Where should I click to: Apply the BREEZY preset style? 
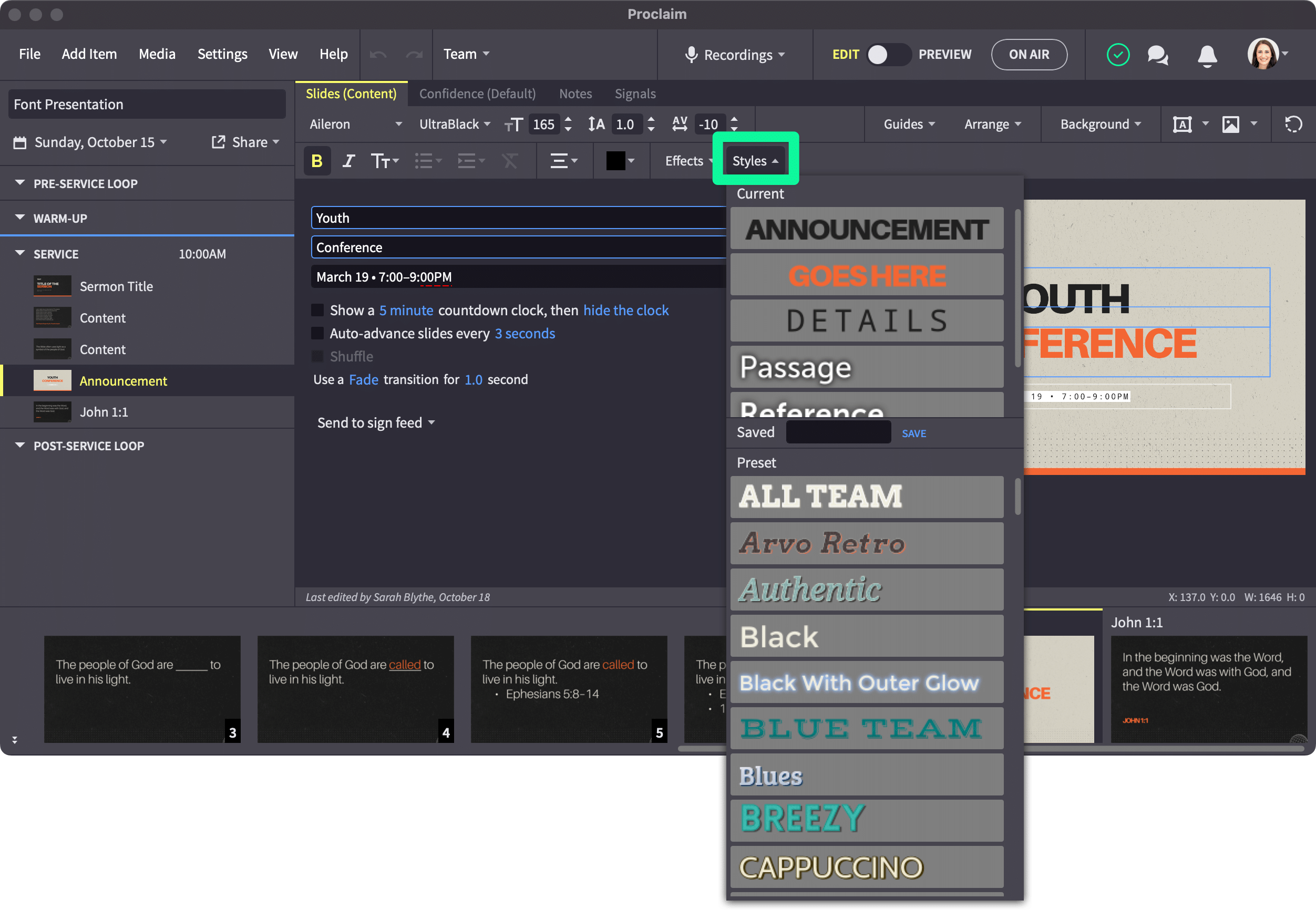867,821
